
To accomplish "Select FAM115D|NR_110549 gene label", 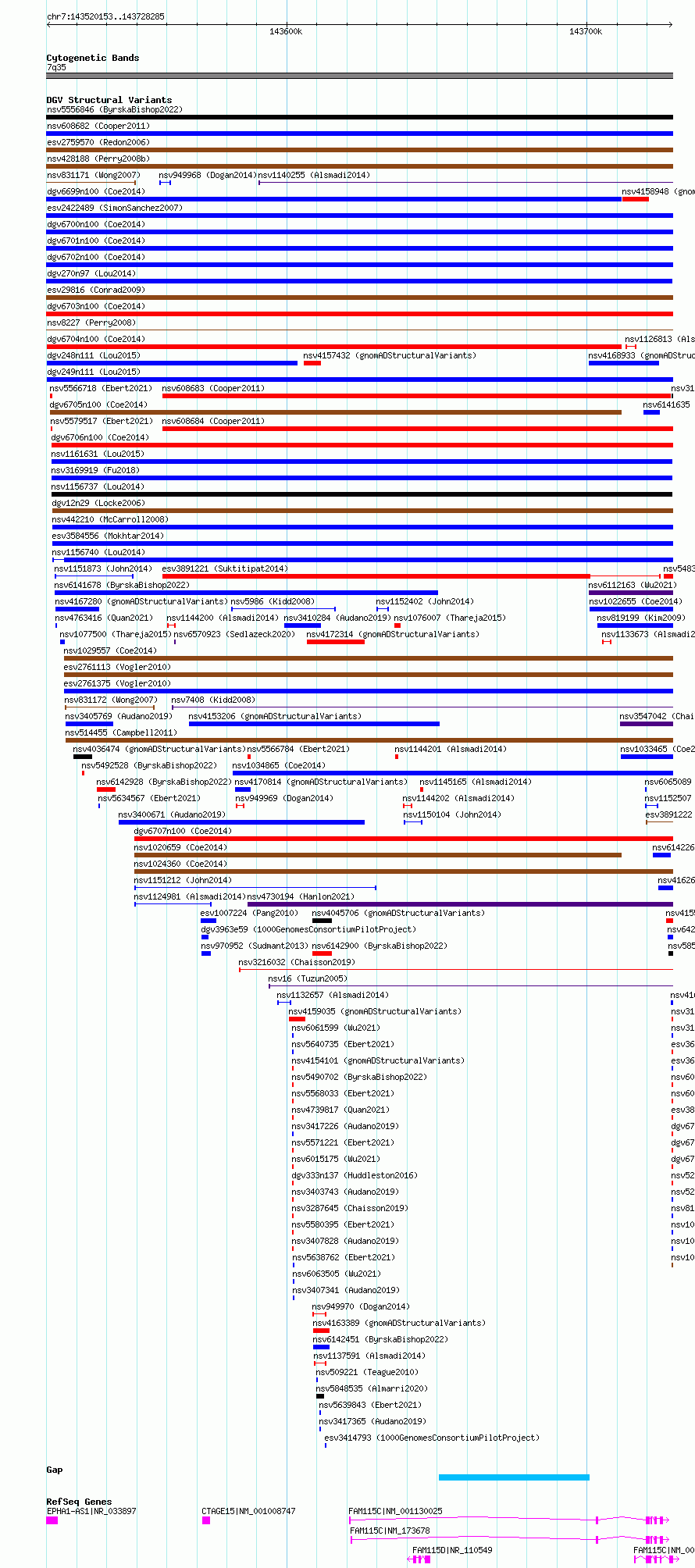I will click(452, 1550).
